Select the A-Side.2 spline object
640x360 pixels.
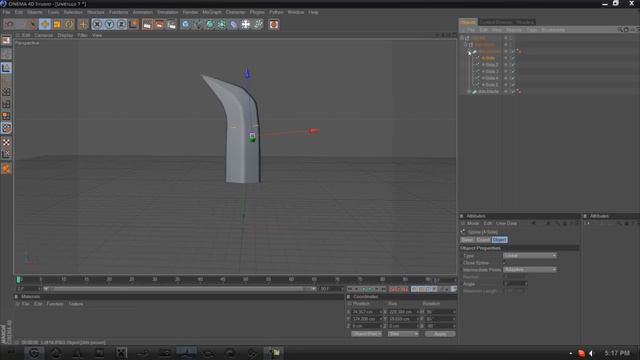(x=490, y=64)
